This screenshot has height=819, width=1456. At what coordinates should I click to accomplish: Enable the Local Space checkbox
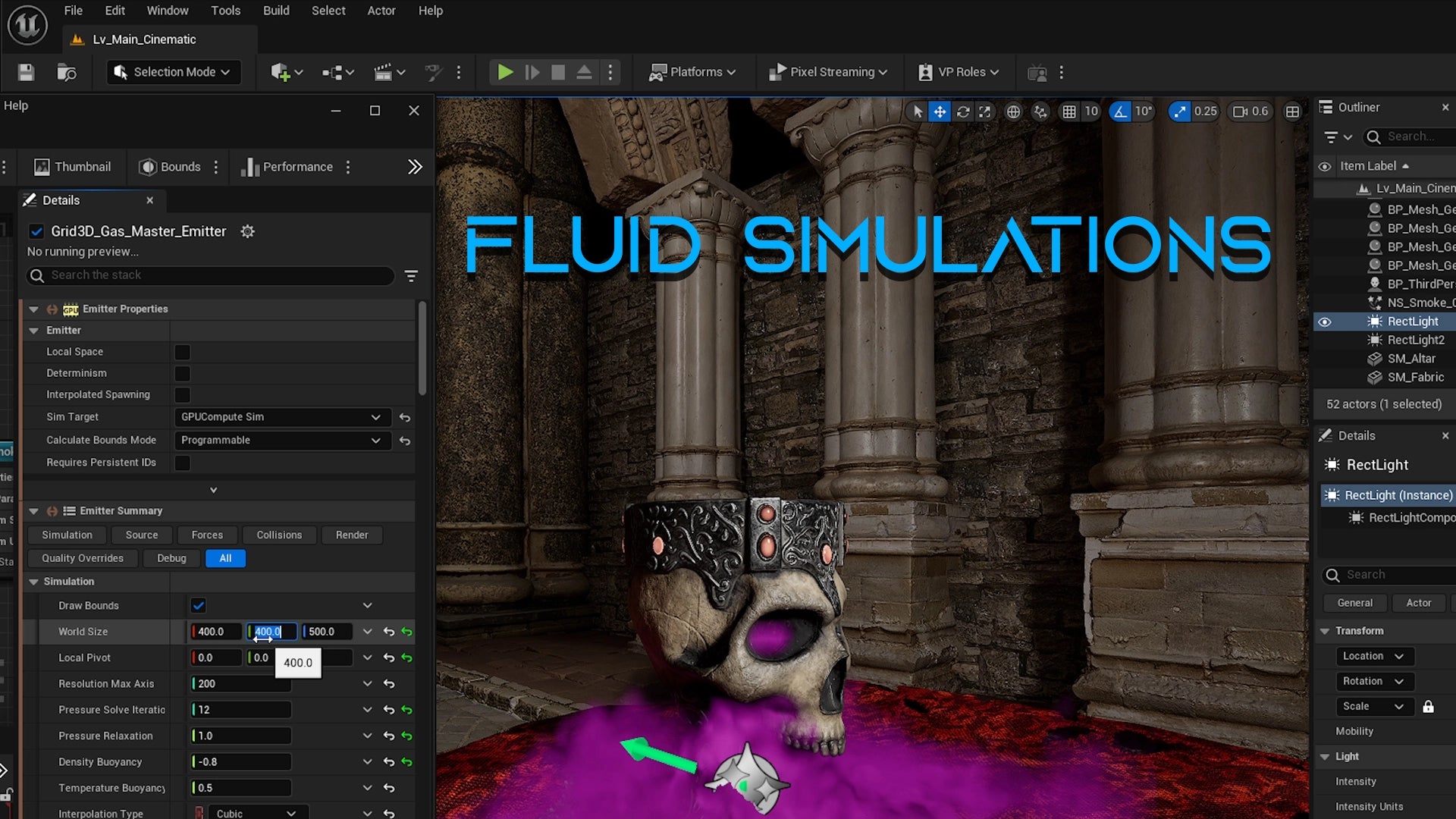pyautogui.click(x=182, y=352)
